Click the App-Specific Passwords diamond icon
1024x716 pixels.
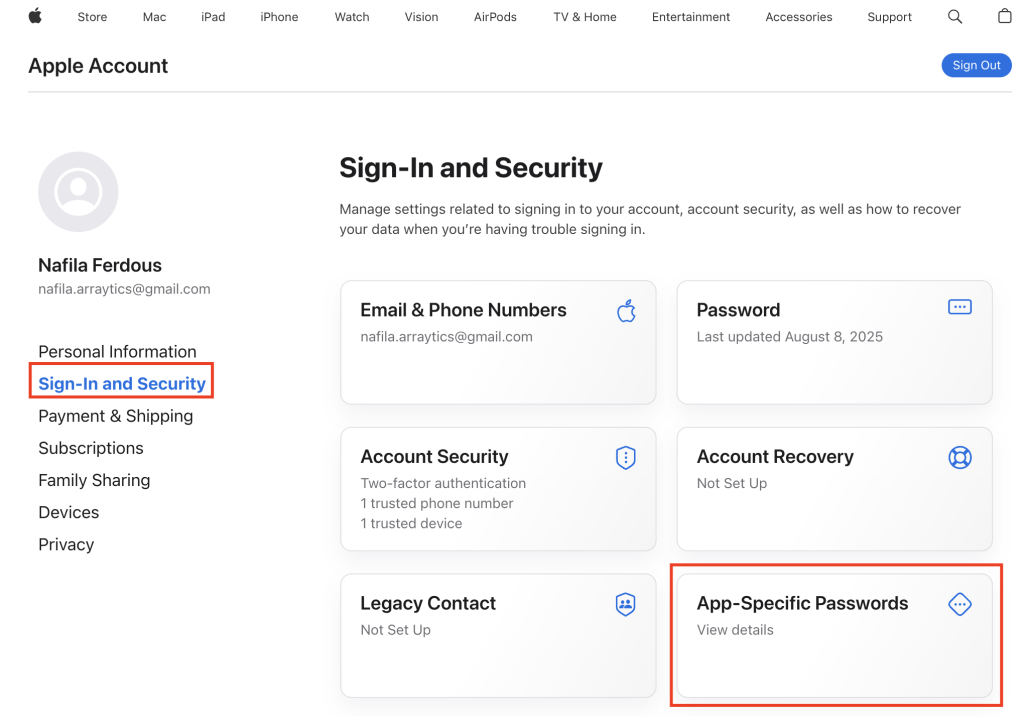click(959, 604)
